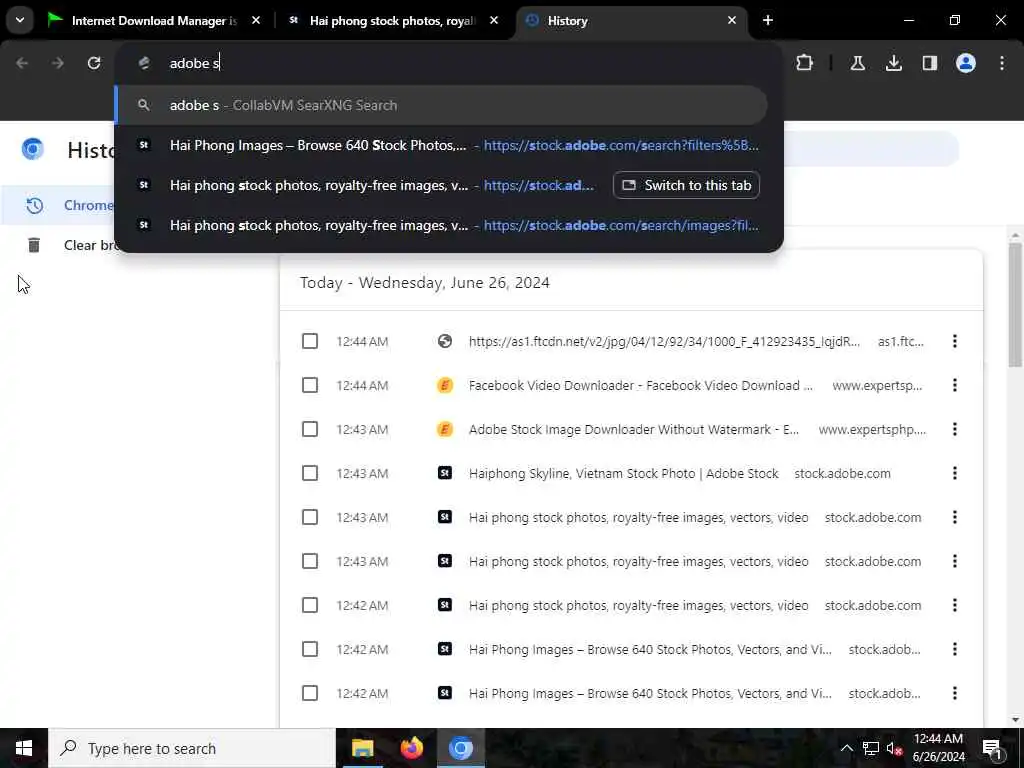Check Adobe Stock Image Downloader entry box
This screenshot has height=768, width=1024.
coord(310,429)
